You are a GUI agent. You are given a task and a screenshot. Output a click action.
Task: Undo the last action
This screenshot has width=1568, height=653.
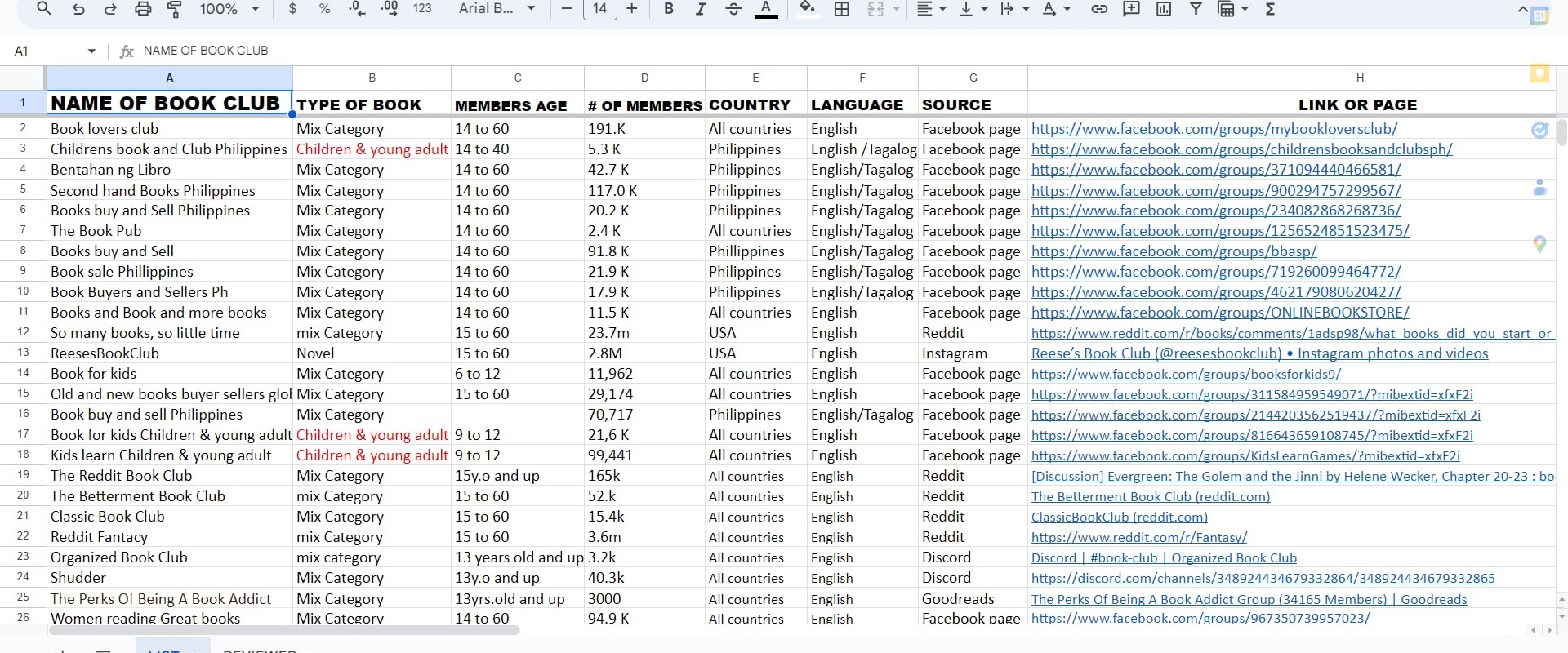[x=78, y=9]
